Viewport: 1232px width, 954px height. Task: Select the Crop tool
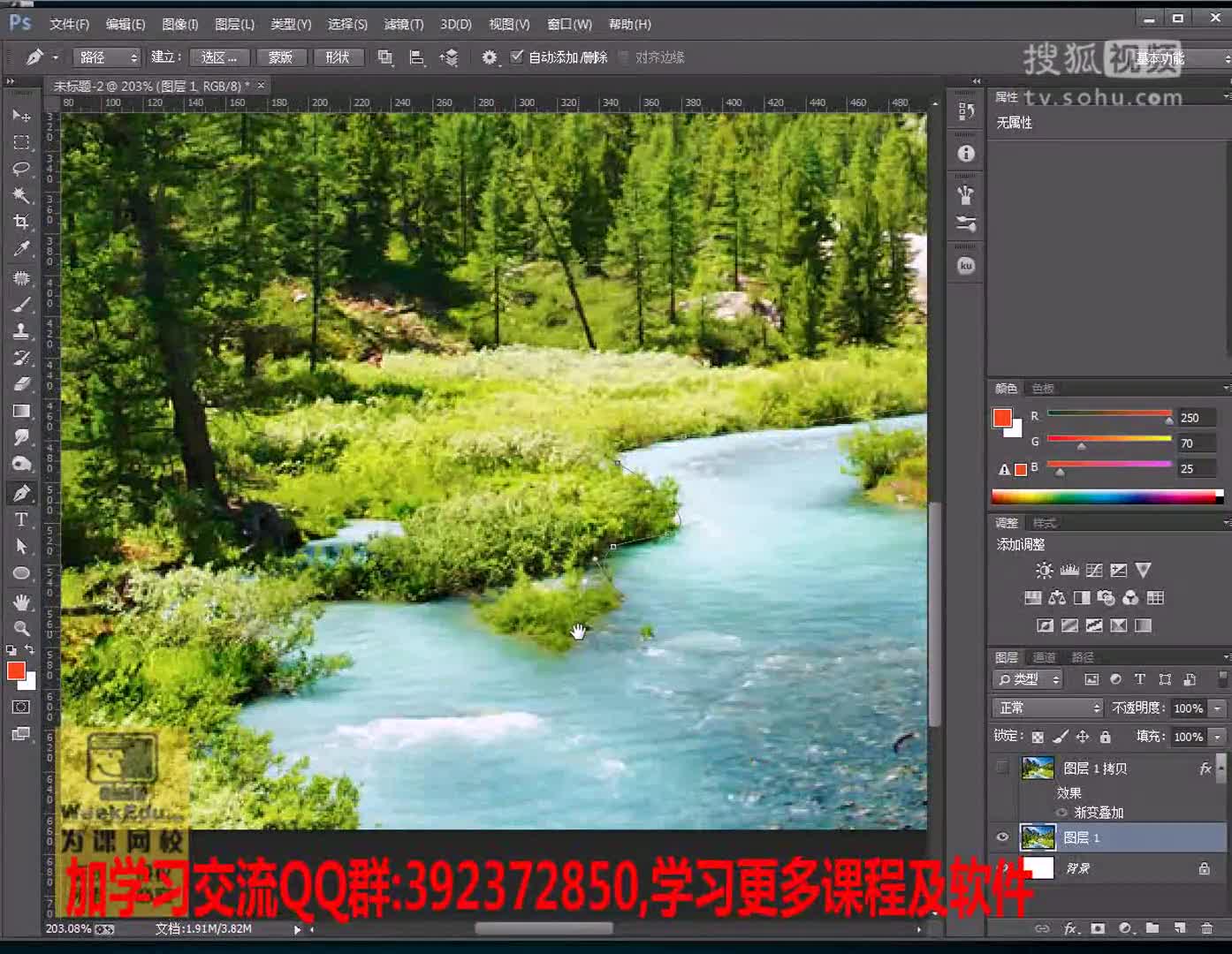(x=21, y=222)
